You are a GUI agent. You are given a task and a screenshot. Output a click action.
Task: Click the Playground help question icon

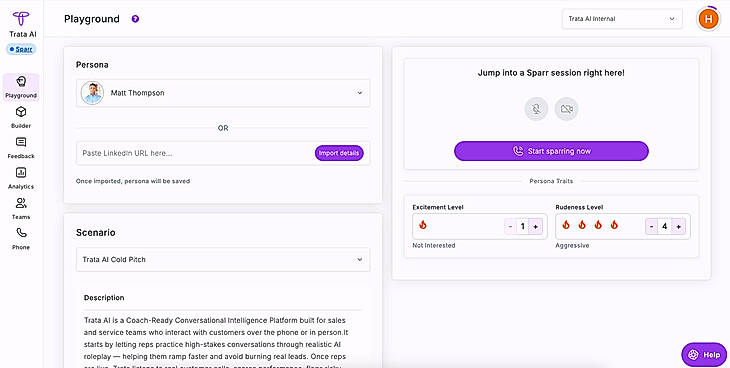pos(135,19)
